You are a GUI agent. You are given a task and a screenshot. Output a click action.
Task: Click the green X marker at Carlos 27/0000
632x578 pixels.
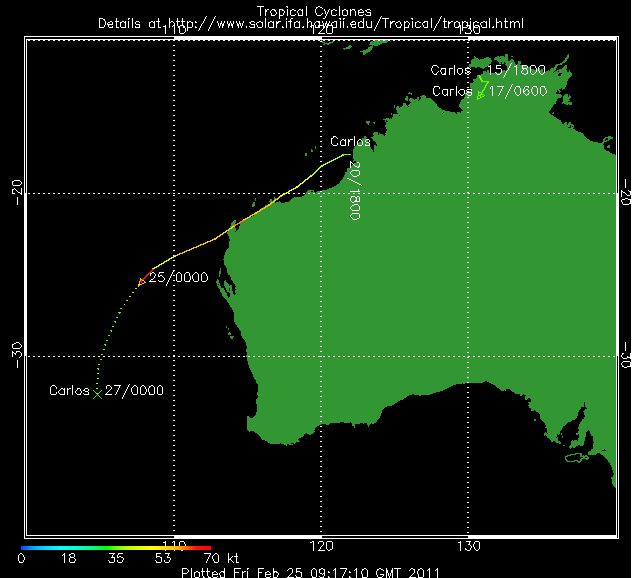pos(97,393)
